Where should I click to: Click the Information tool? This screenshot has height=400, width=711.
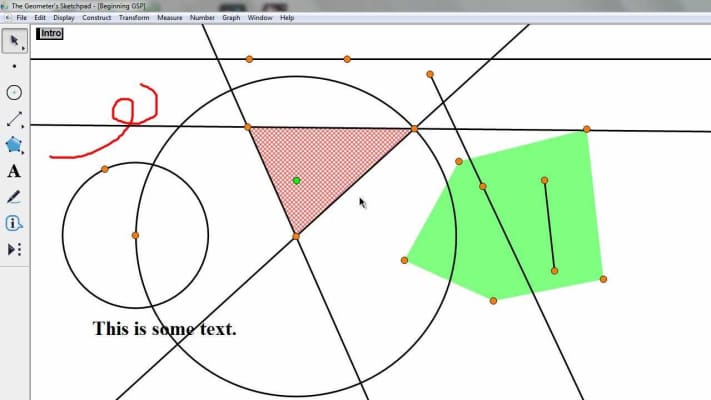(x=14, y=223)
